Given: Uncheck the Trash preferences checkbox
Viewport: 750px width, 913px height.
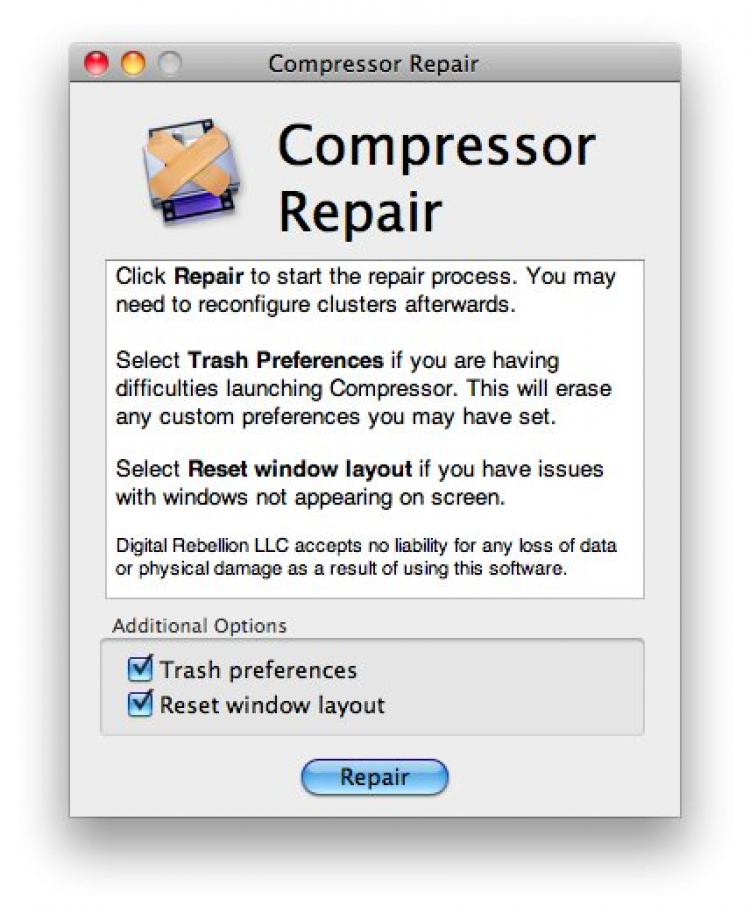Looking at the screenshot, I should (141, 668).
